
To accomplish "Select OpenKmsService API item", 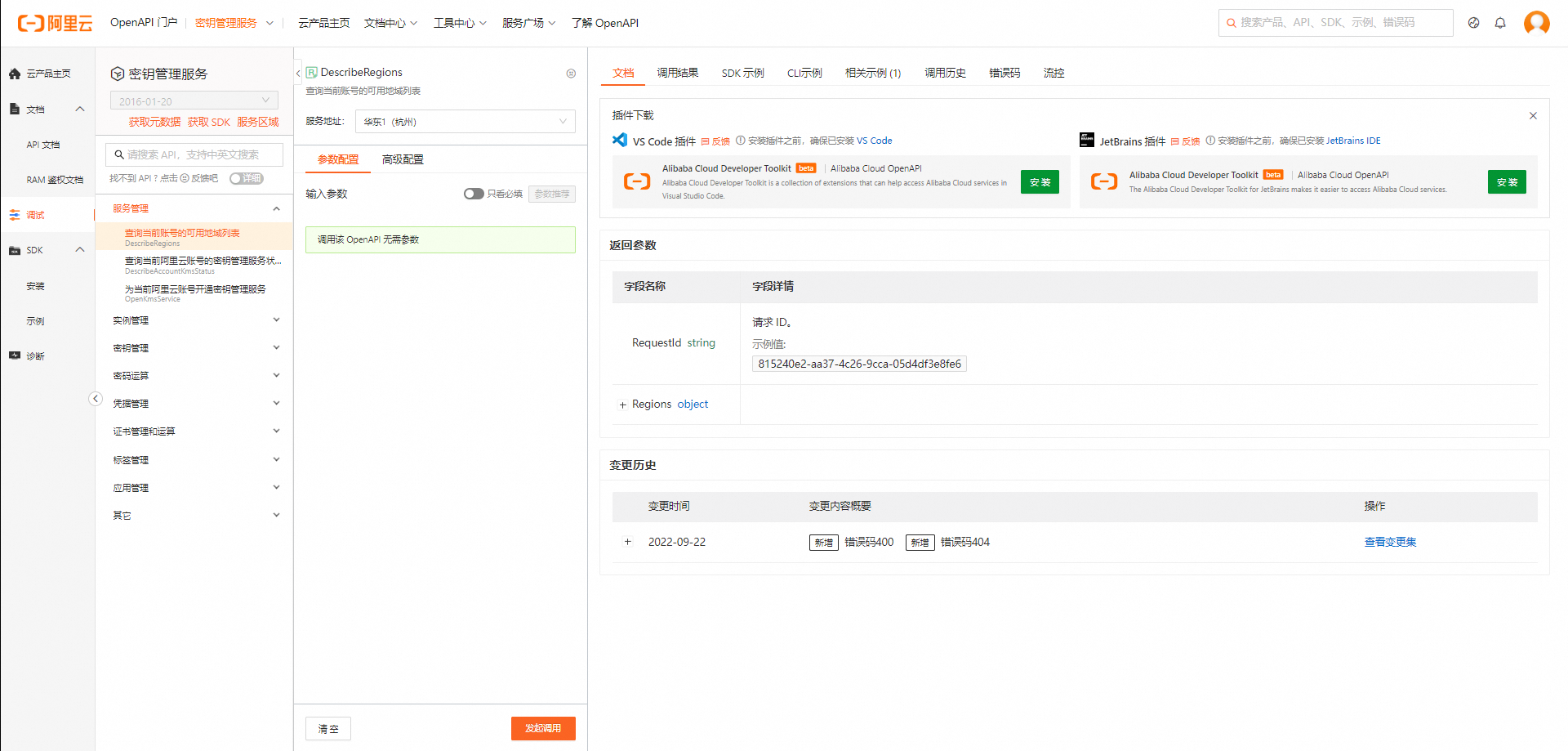I will [194, 293].
